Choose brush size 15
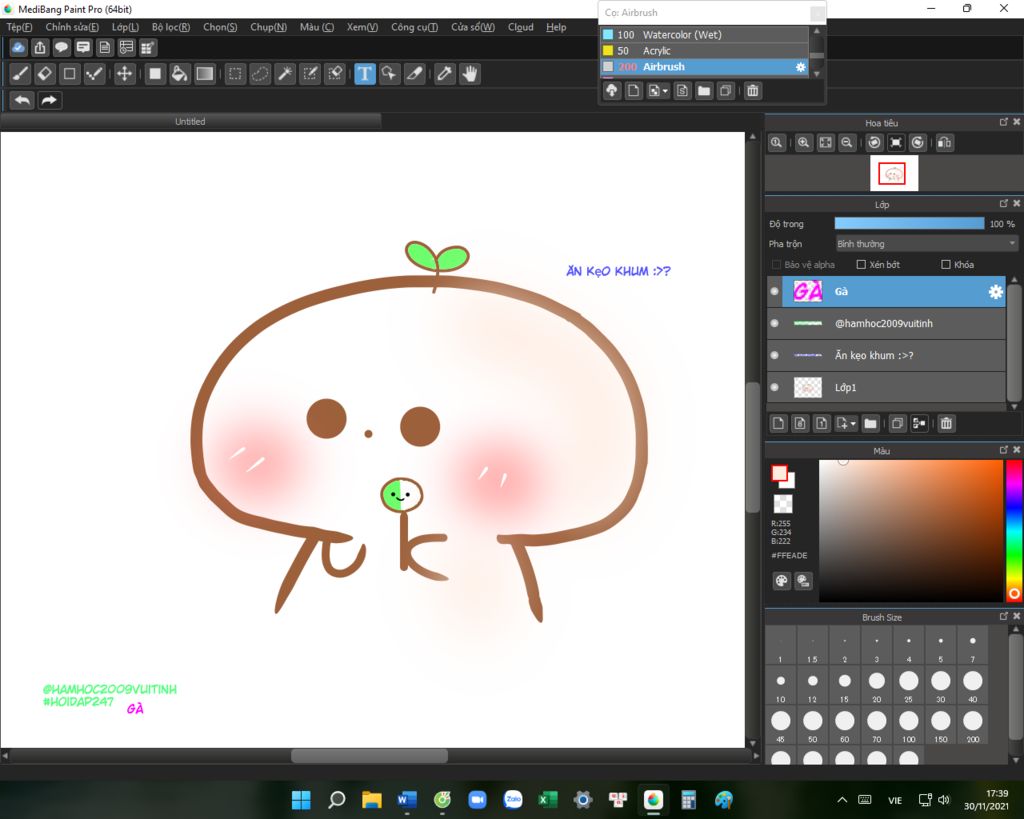The width and height of the screenshot is (1024, 819). click(x=844, y=684)
